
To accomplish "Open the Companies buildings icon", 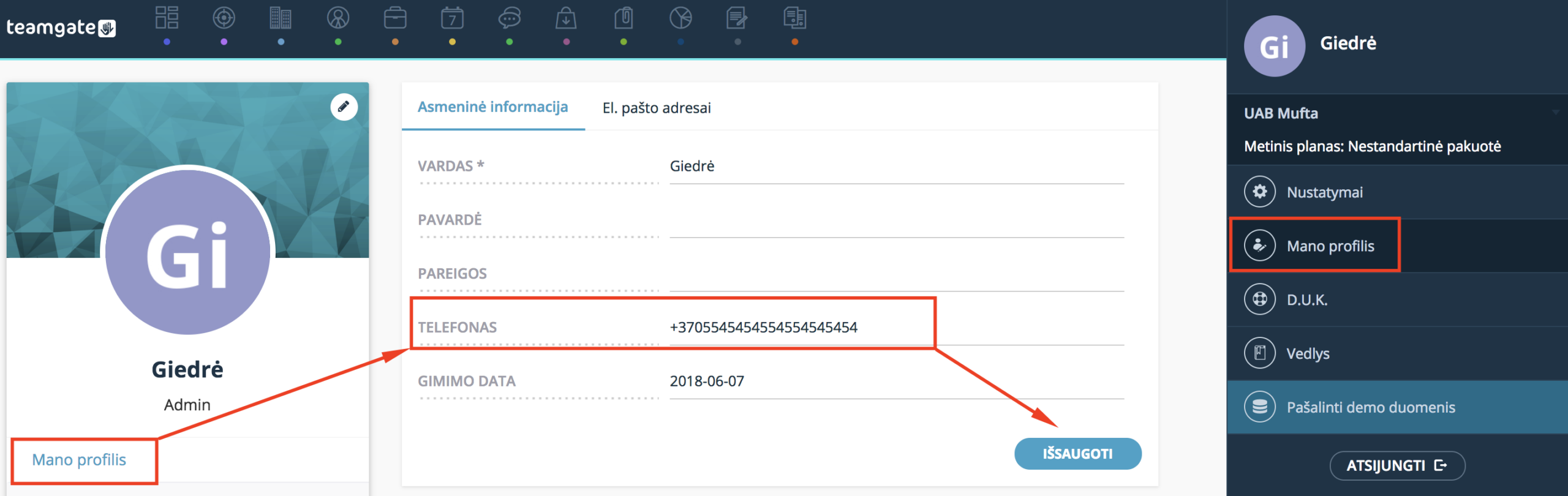I will point(281,18).
